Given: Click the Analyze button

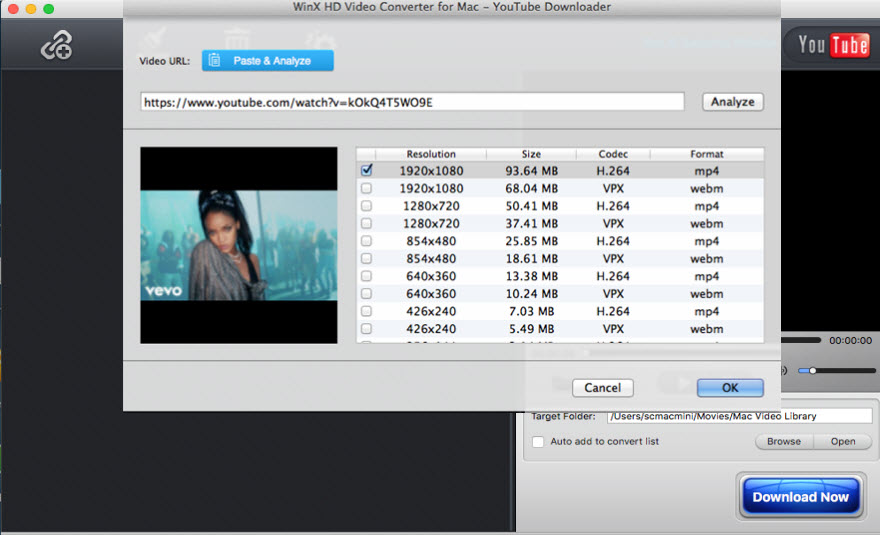Looking at the screenshot, I should coord(732,102).
